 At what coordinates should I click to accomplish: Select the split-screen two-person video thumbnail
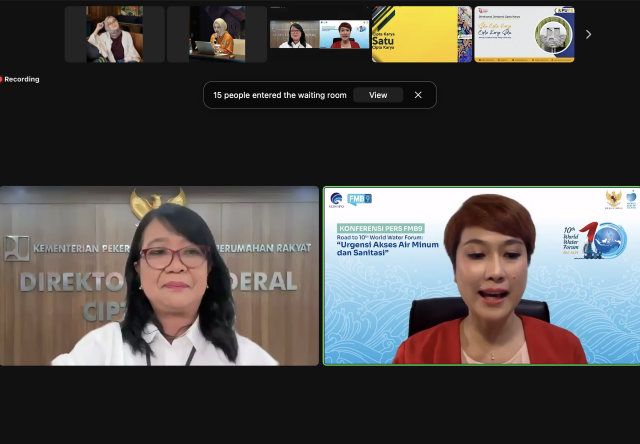[x=319, y=34]
